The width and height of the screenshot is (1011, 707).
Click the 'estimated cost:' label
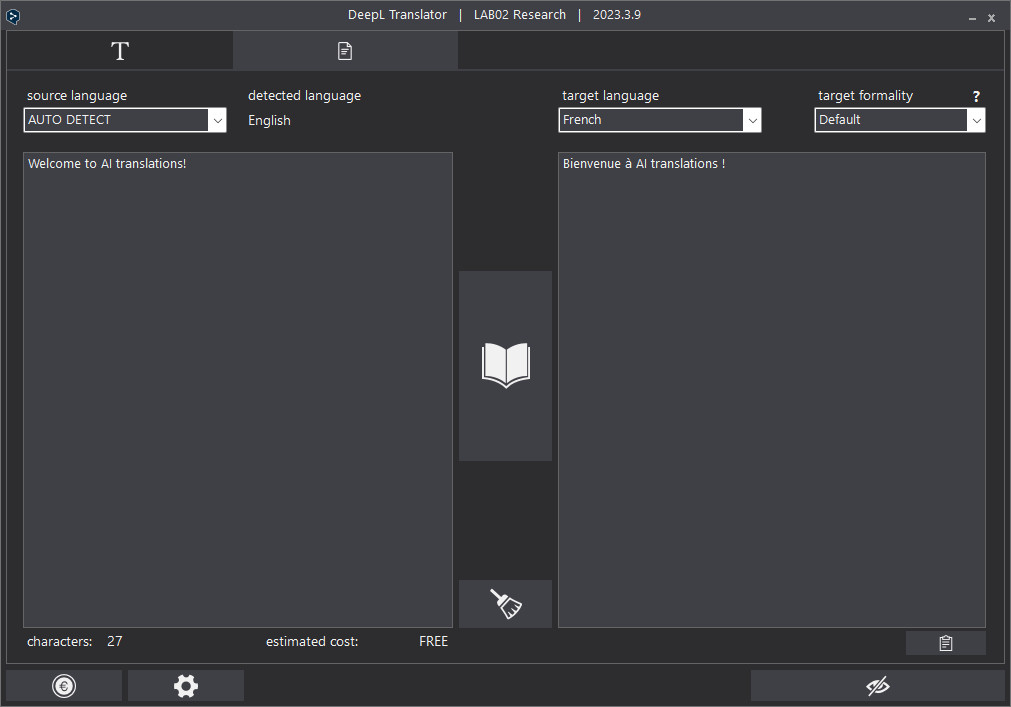tap(312, 641)
